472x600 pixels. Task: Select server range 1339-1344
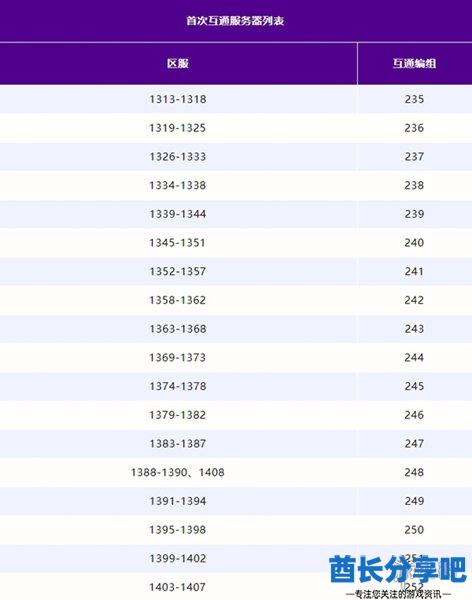point(178,214)
